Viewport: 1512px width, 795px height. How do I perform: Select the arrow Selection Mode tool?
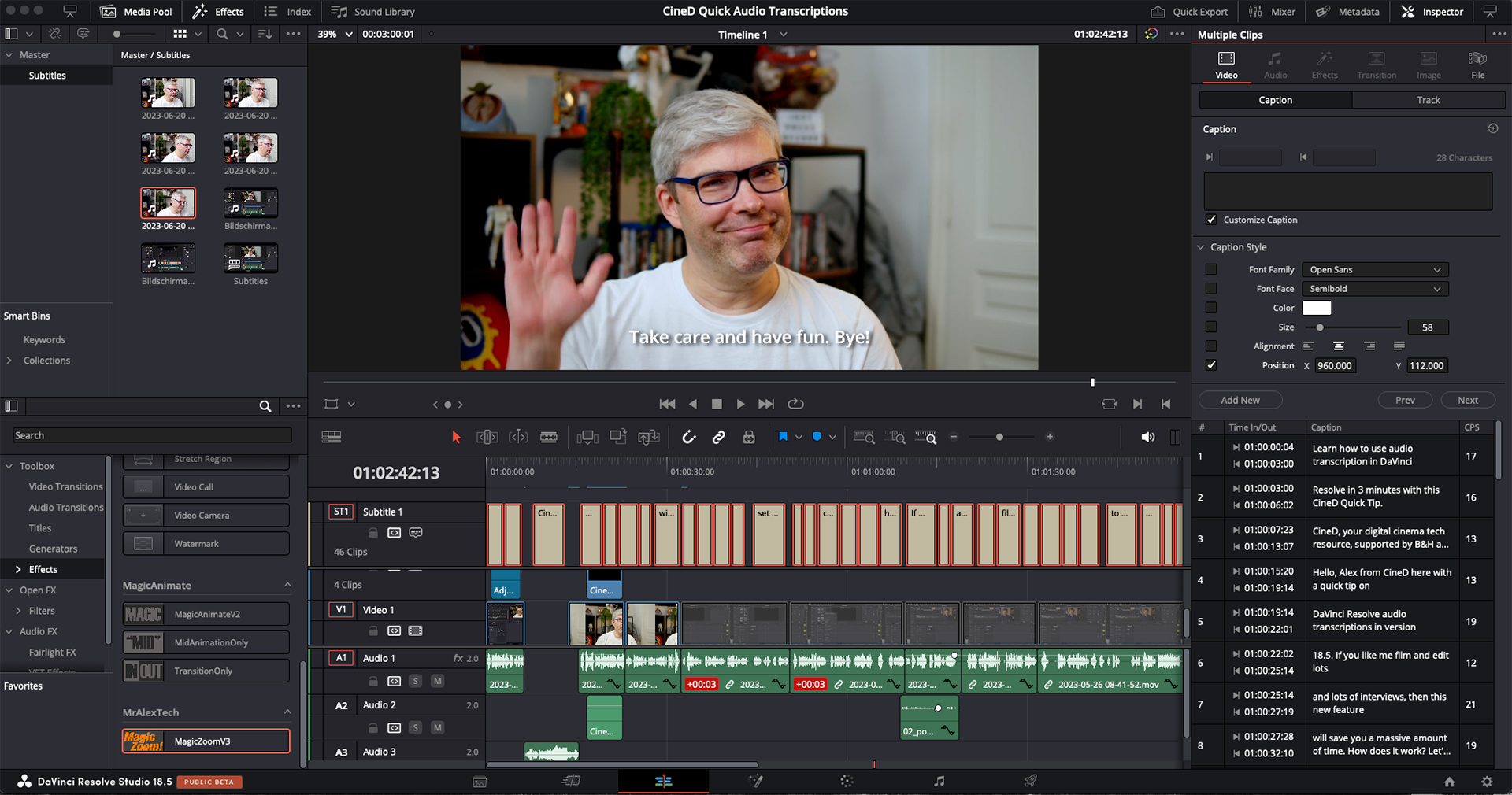(x=456, y=437)
